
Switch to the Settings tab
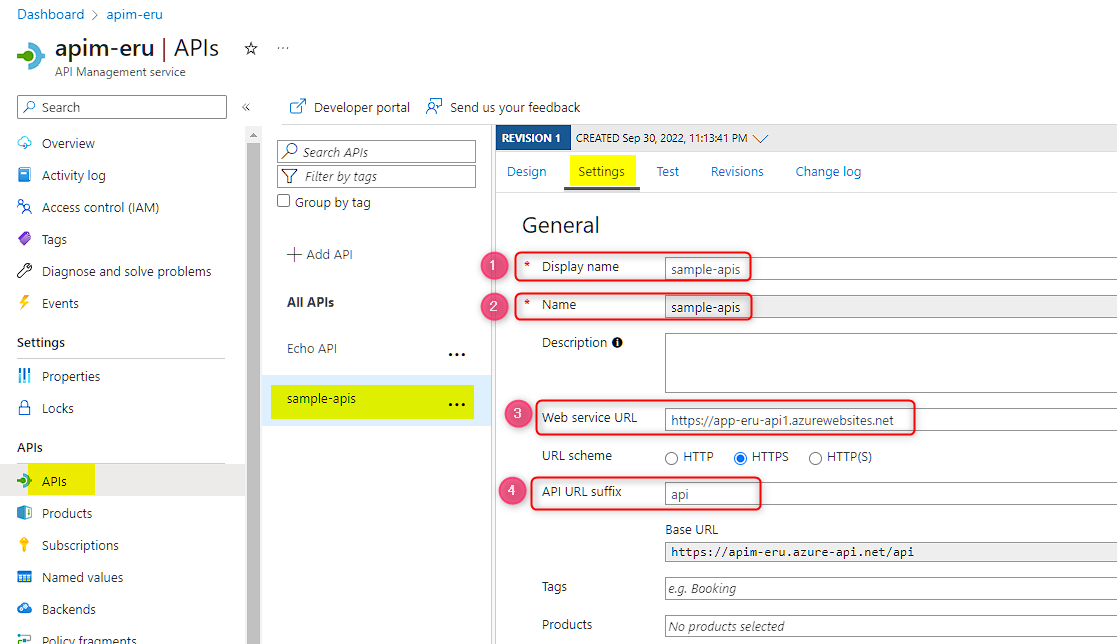click(601, 172)
